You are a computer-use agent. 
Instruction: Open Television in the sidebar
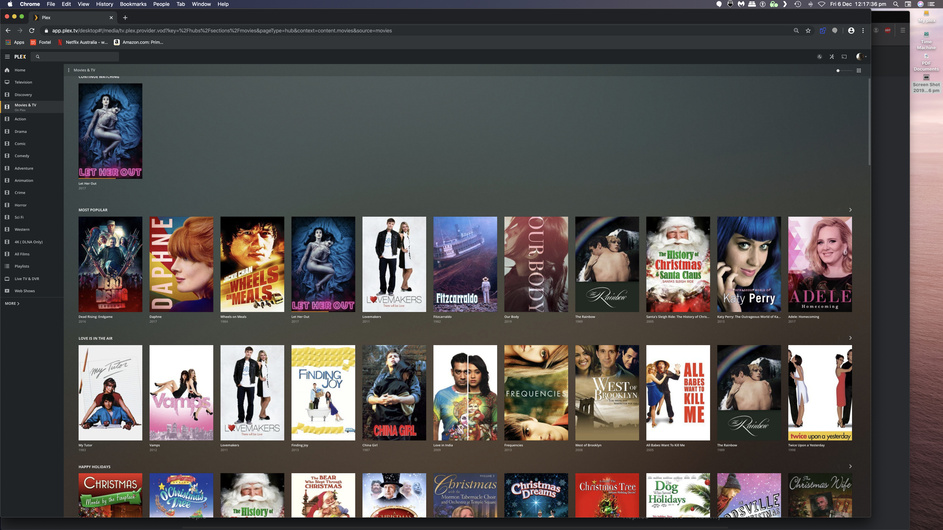pyautogui.click(x=31, y=82)
